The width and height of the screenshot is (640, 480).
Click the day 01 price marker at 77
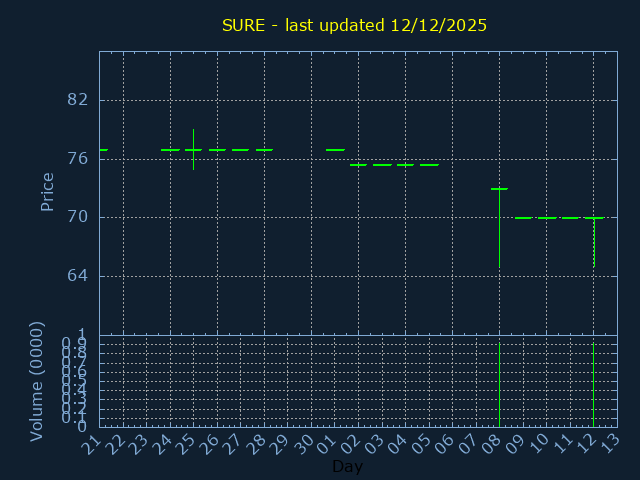point(335,150)
